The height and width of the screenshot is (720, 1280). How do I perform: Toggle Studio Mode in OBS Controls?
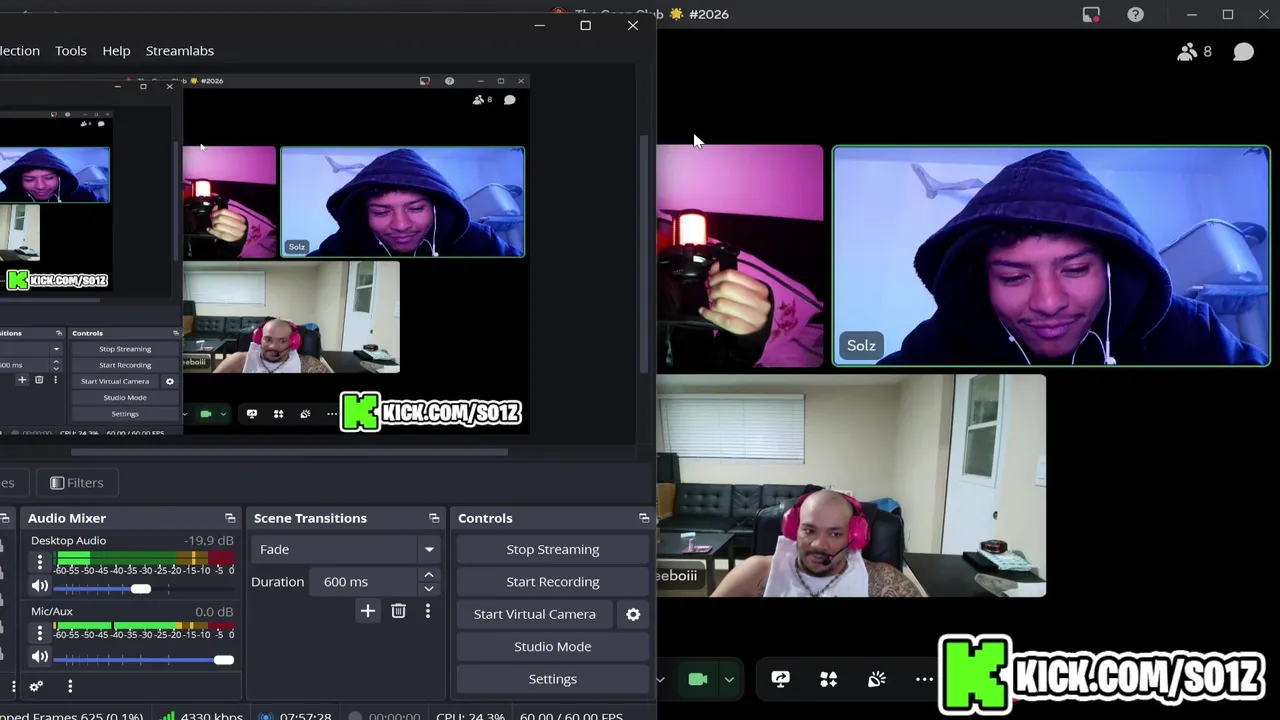click(552, 646)
